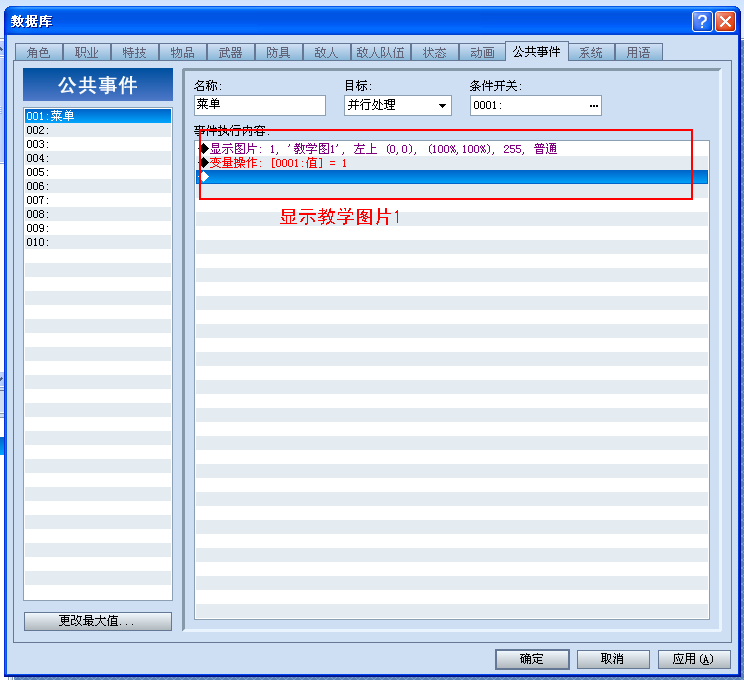Confirm with the 确定 button
Screen dimensions: 744x680
point(532,659)
